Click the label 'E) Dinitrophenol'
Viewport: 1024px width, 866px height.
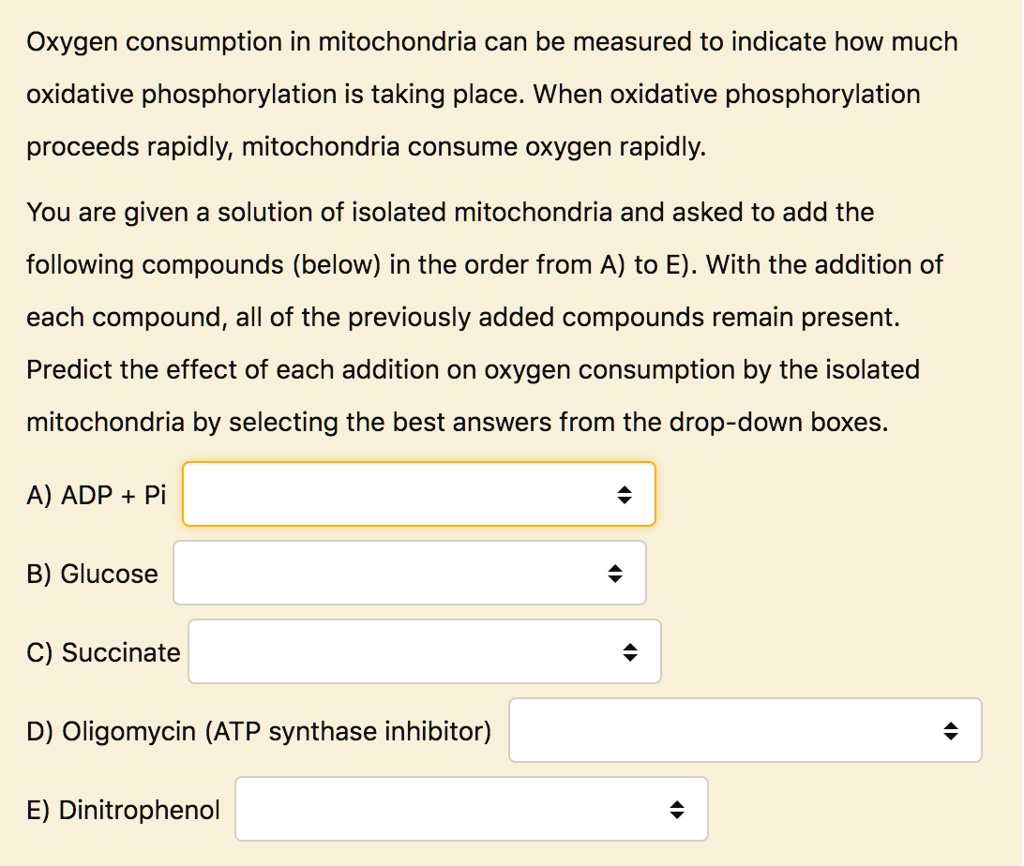point(123,809)
